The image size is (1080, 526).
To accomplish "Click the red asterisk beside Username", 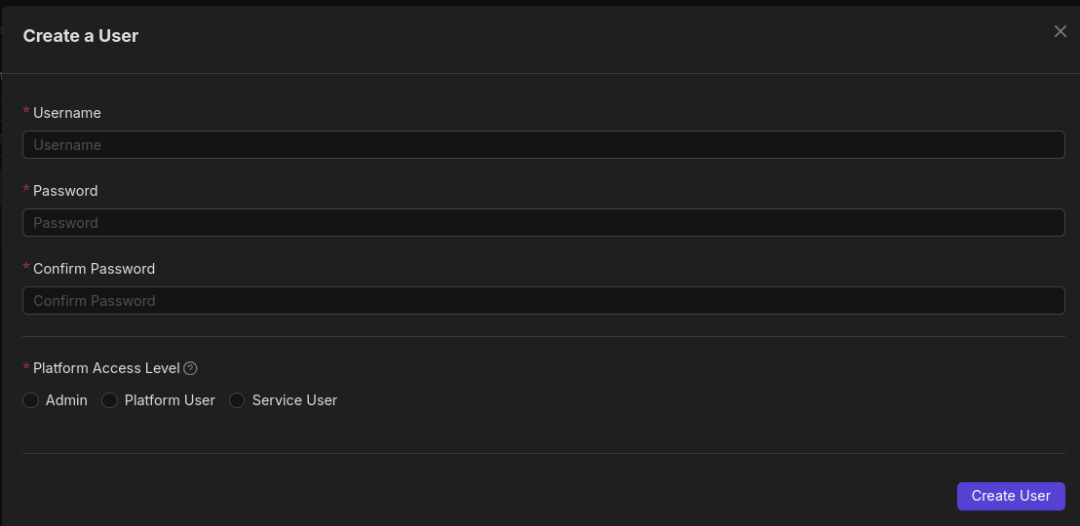I will pos(26,112).
